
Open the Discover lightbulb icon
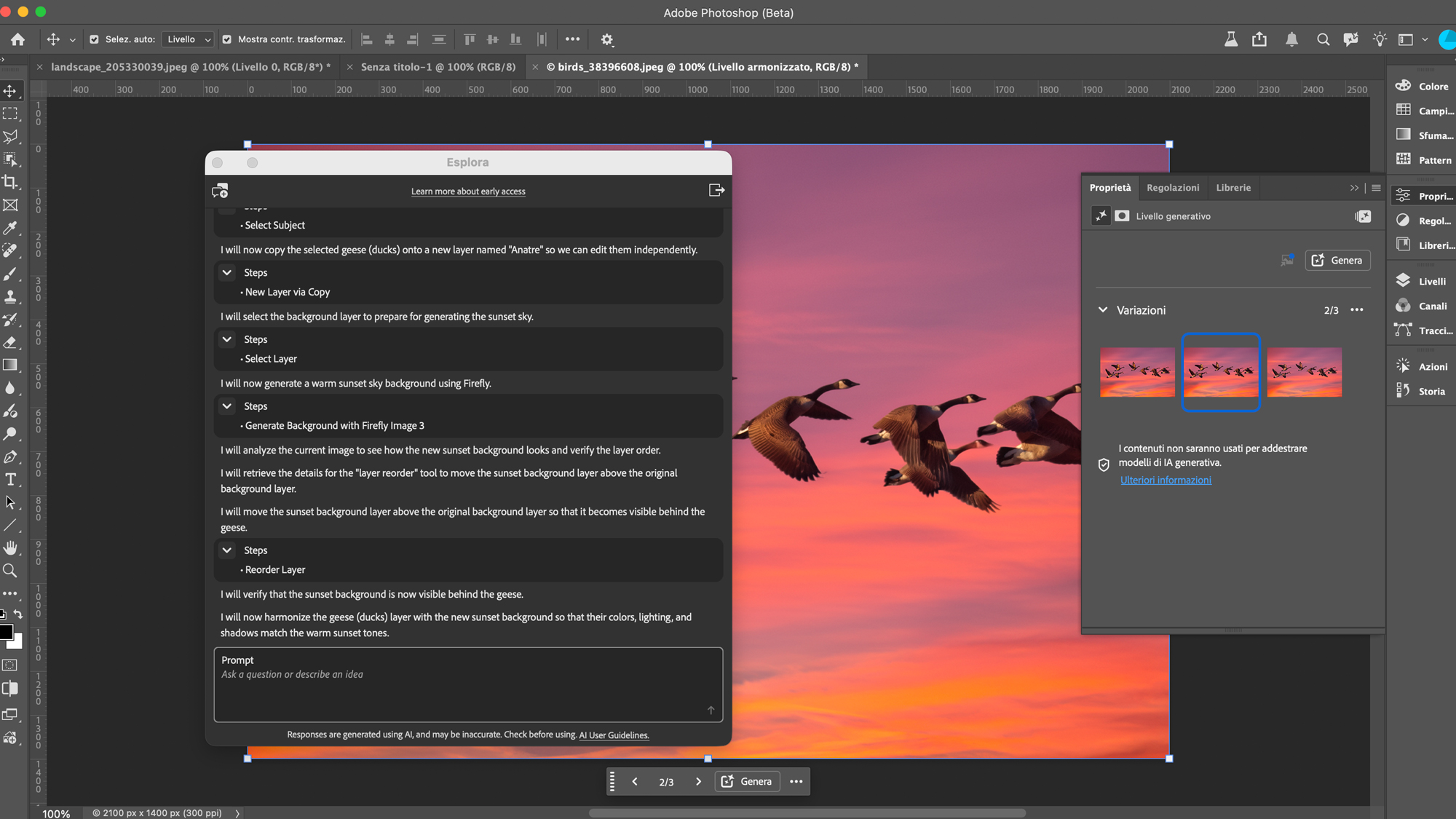tap(1380, 39)
